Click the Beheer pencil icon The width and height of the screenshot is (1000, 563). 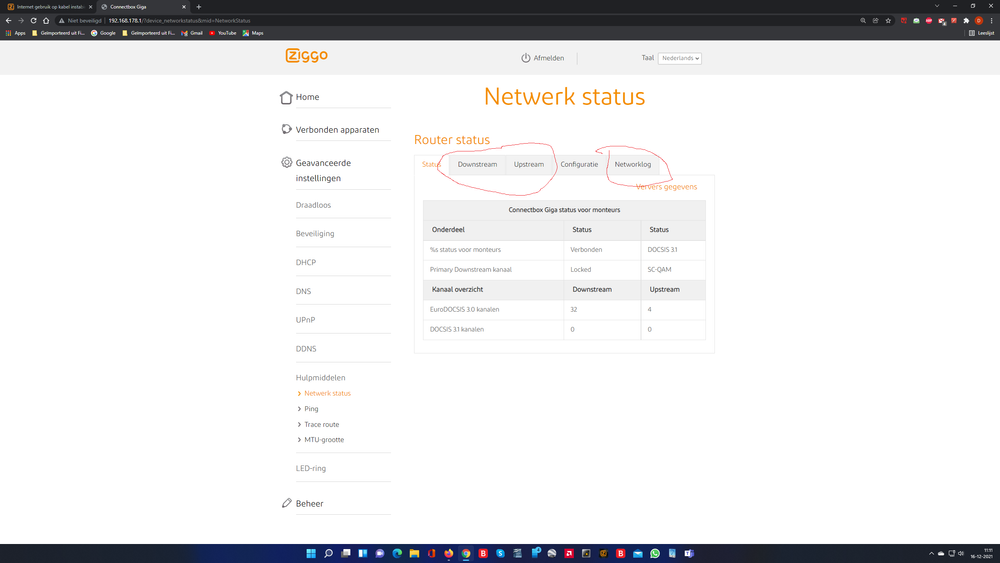287,503
